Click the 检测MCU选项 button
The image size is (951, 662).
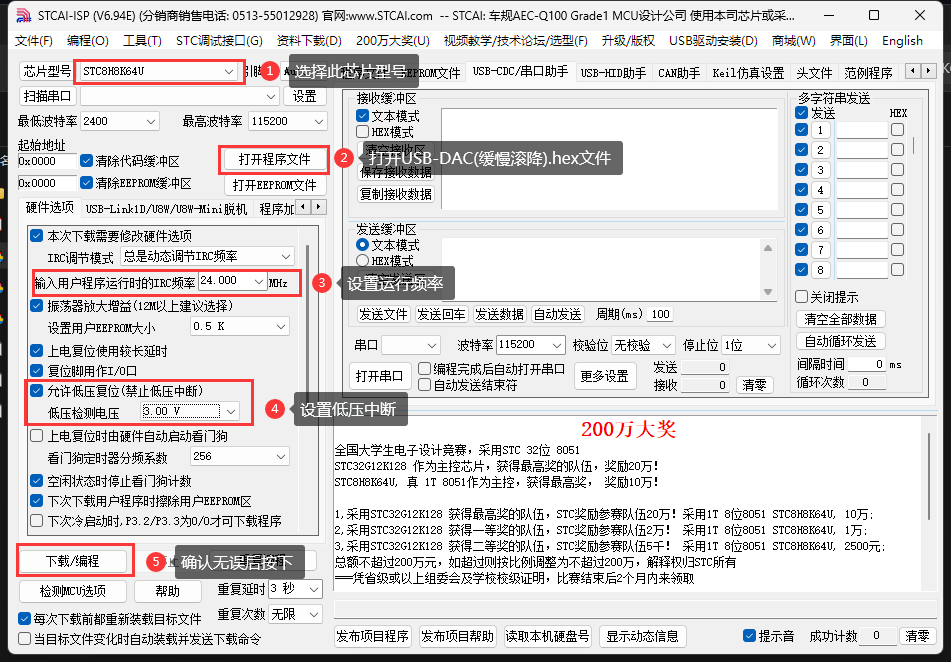(73, 590)
